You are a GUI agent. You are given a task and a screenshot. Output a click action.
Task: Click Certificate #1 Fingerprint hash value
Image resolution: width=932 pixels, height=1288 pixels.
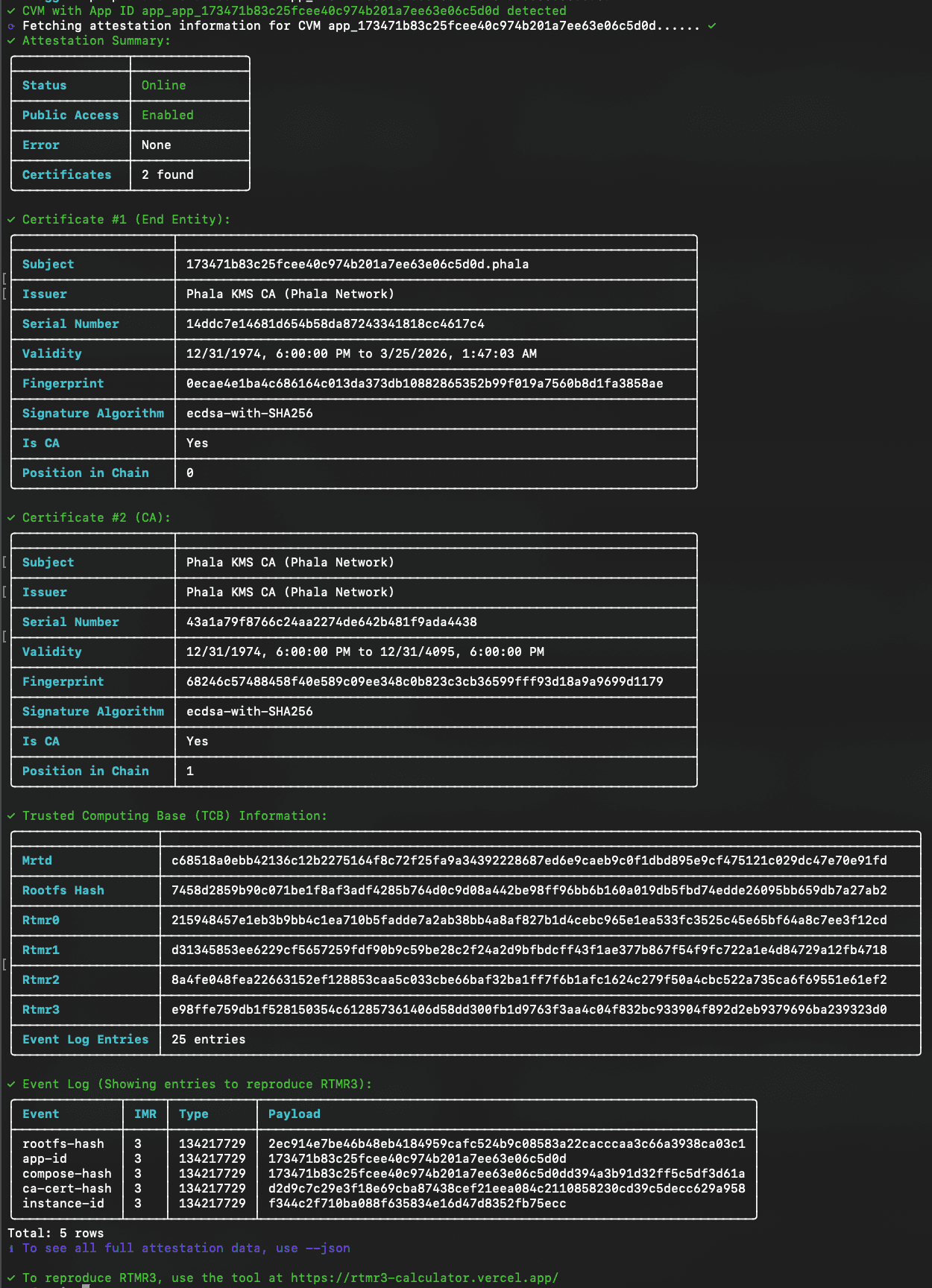[424, 384]
